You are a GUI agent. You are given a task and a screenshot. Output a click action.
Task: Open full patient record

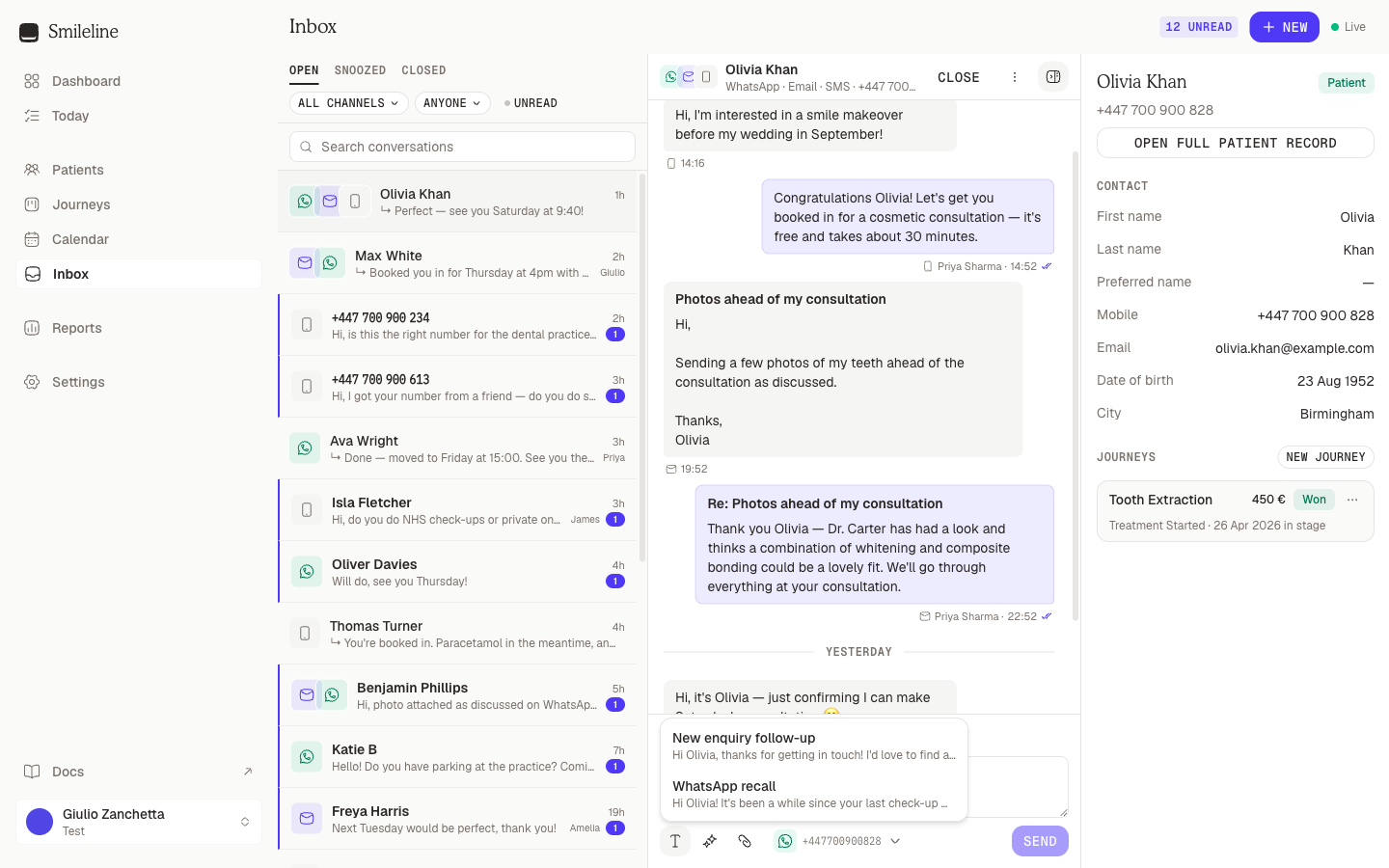[x=1235, y=143]
